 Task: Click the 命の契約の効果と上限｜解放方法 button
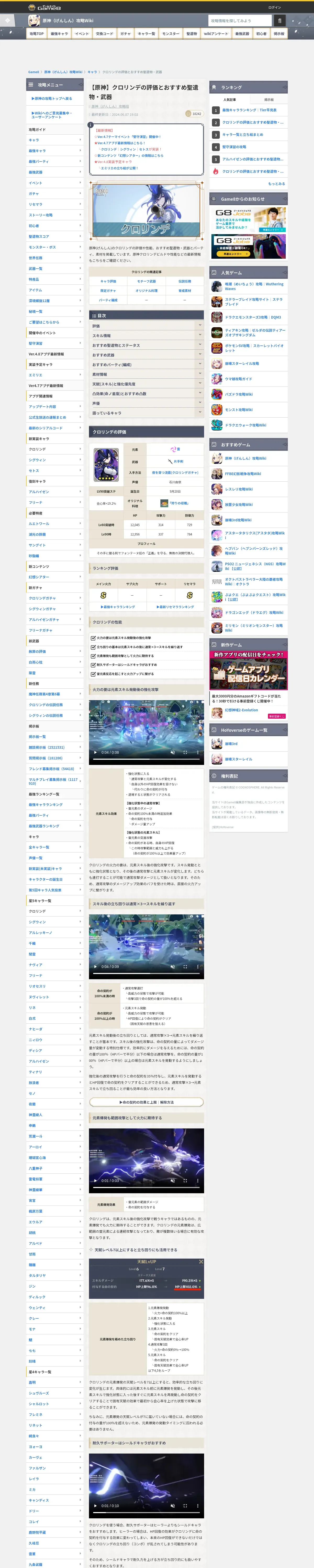pyautogui.click(x=146, y=1102)
